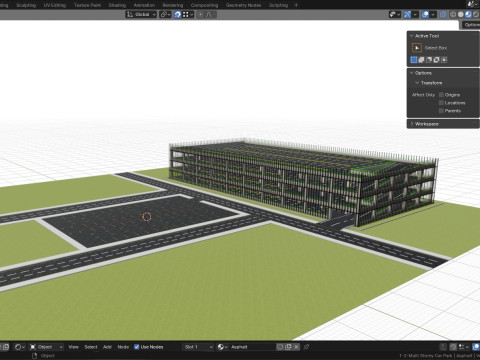Image resolution: width=480 pixels, height=360 pixels.
Task: Open the Animation workspace tab
Action: [144, 5]
